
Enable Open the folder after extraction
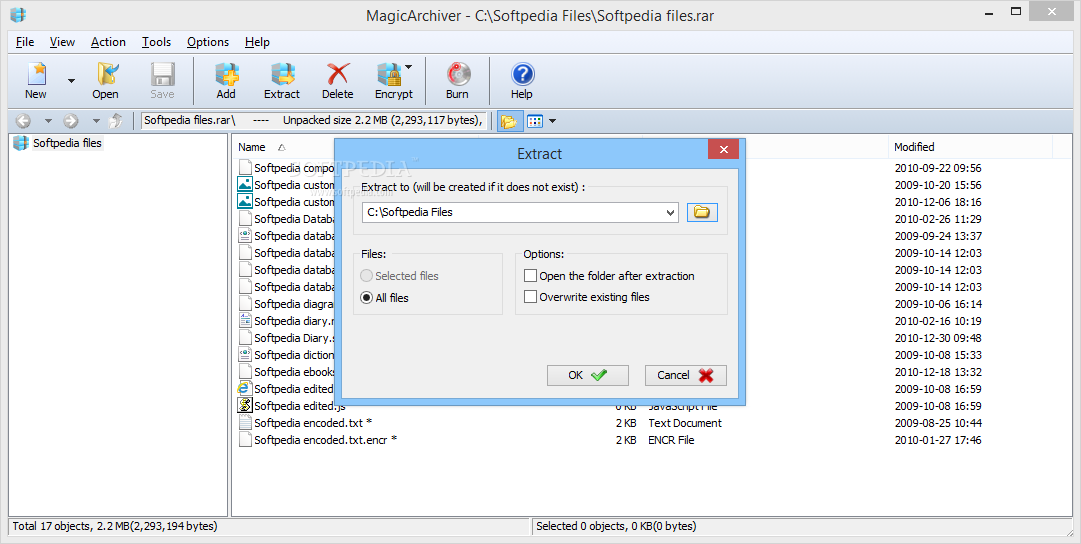(x=530, y=276)
